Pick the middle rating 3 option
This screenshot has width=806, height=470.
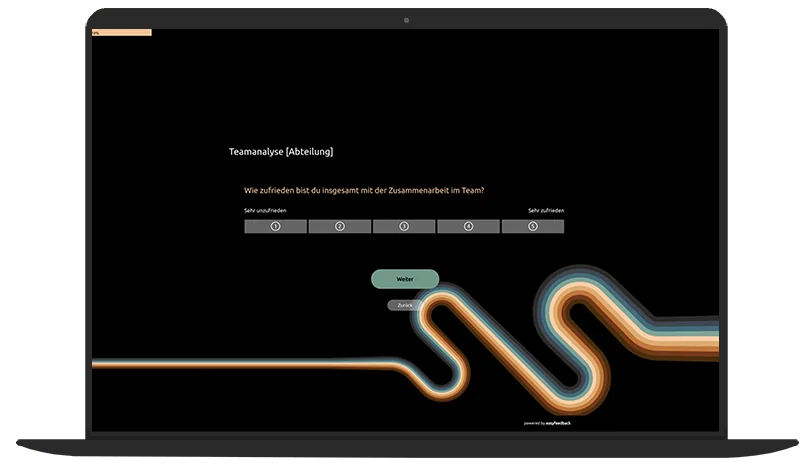404,227
